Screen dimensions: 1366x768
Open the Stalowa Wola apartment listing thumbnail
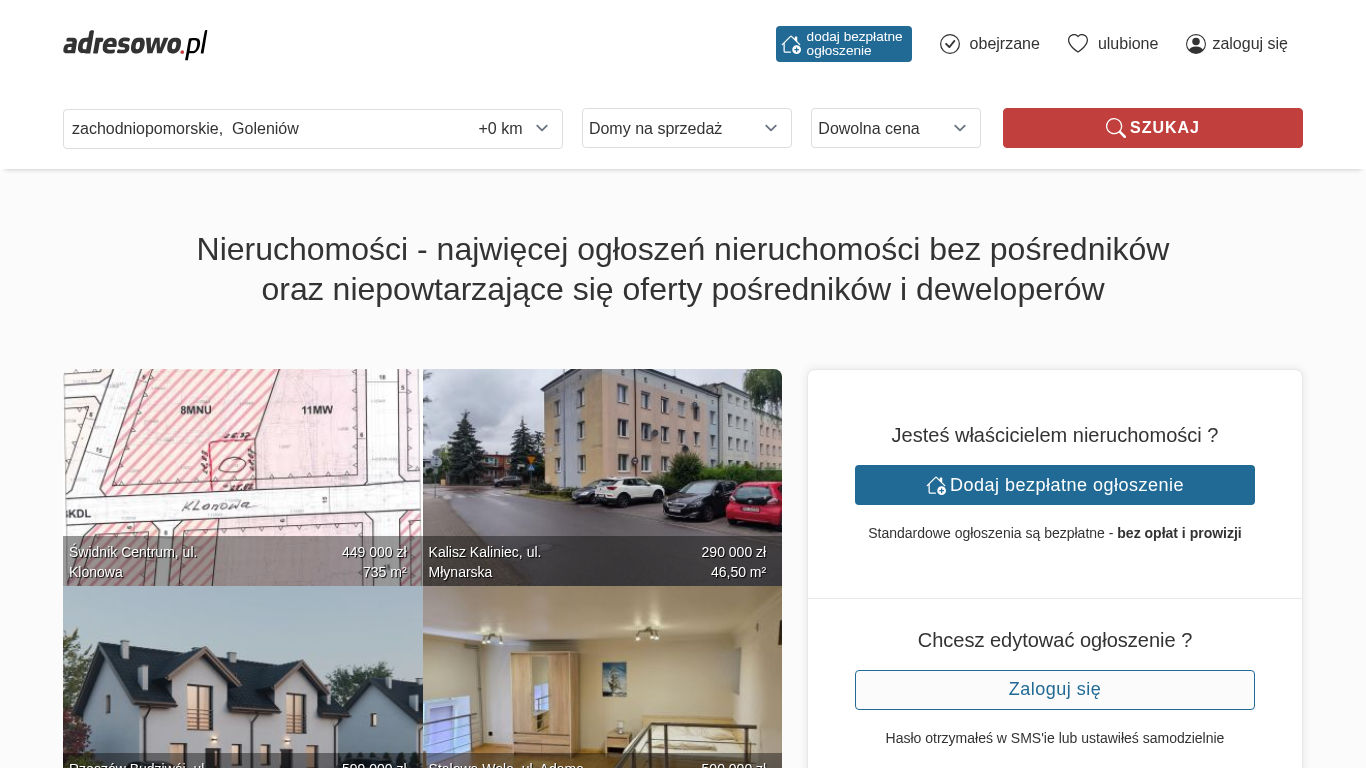[602, 677]
